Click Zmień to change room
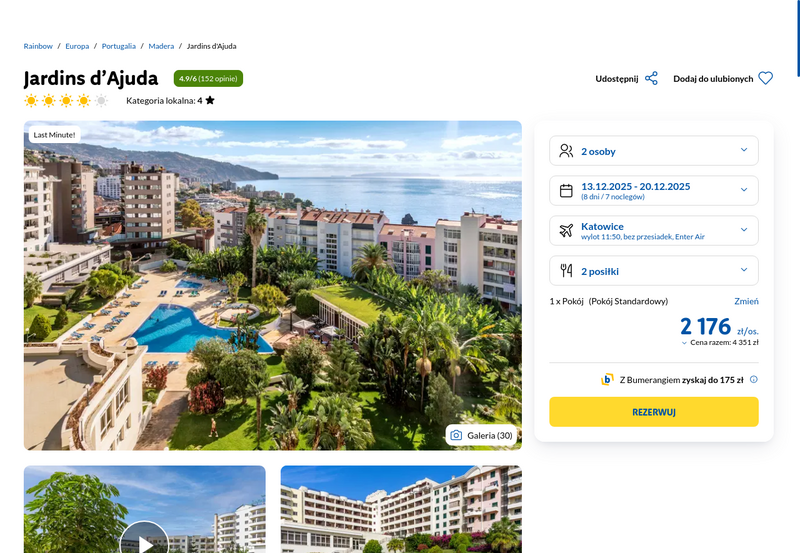Image resolution: width=800 pixels, height=553 pixels. (746, 301)
